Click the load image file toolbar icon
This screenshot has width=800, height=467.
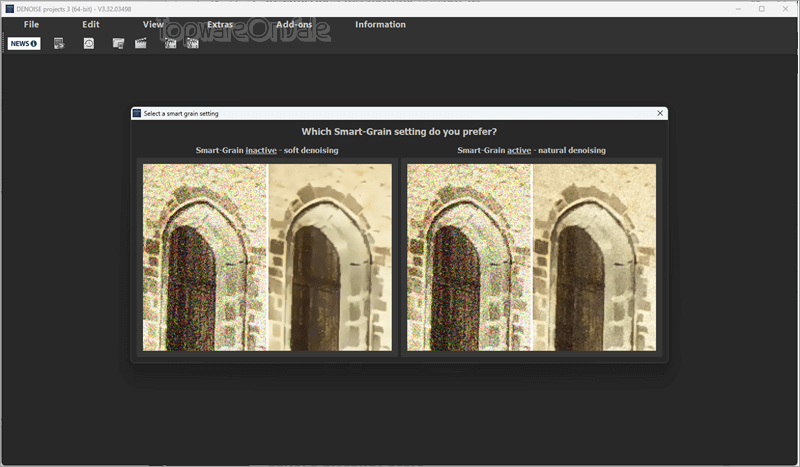[x=59, y=43]
